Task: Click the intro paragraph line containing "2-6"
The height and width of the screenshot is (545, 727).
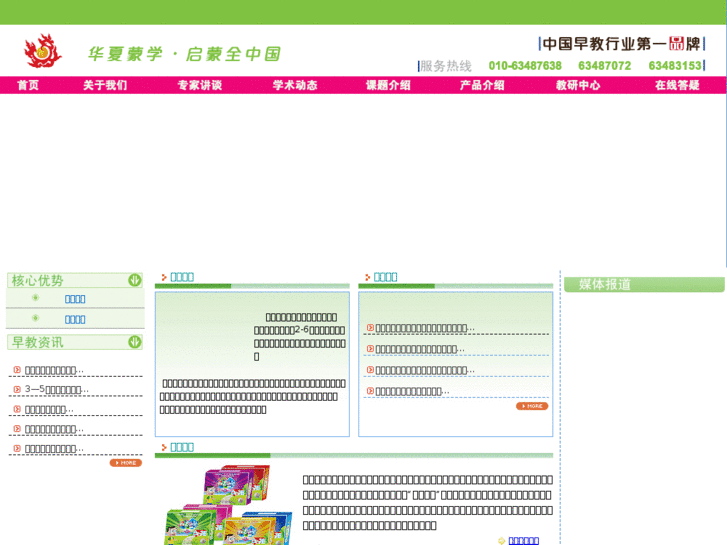Action: [299, 330]
